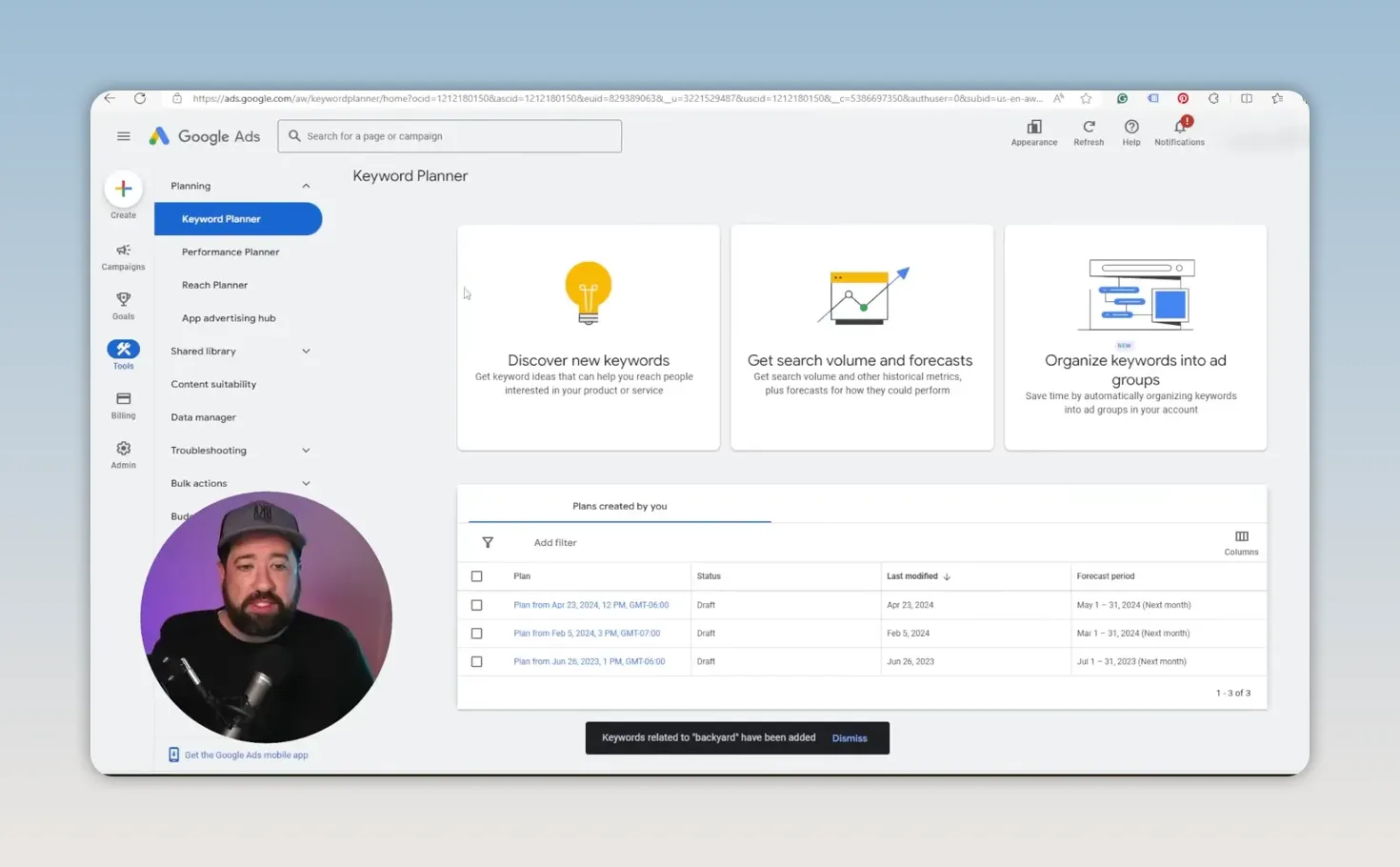Click the Create plus button
Image resolution: width=1400 pixels, height=867 pixels.
click(123, 189)
